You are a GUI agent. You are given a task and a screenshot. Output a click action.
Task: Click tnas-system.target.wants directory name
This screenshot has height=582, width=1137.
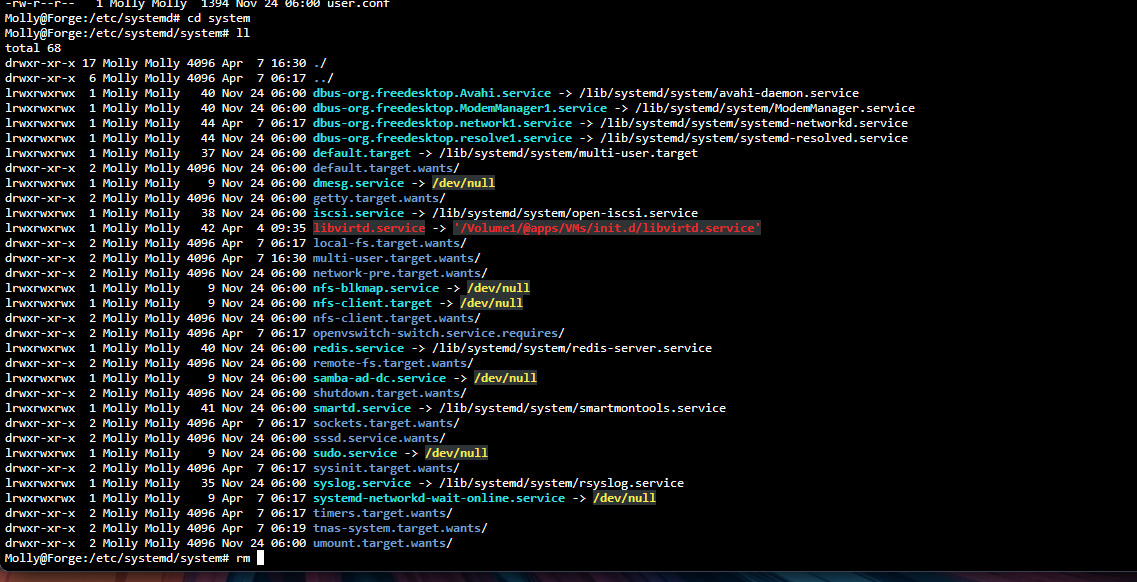[397, 528]
